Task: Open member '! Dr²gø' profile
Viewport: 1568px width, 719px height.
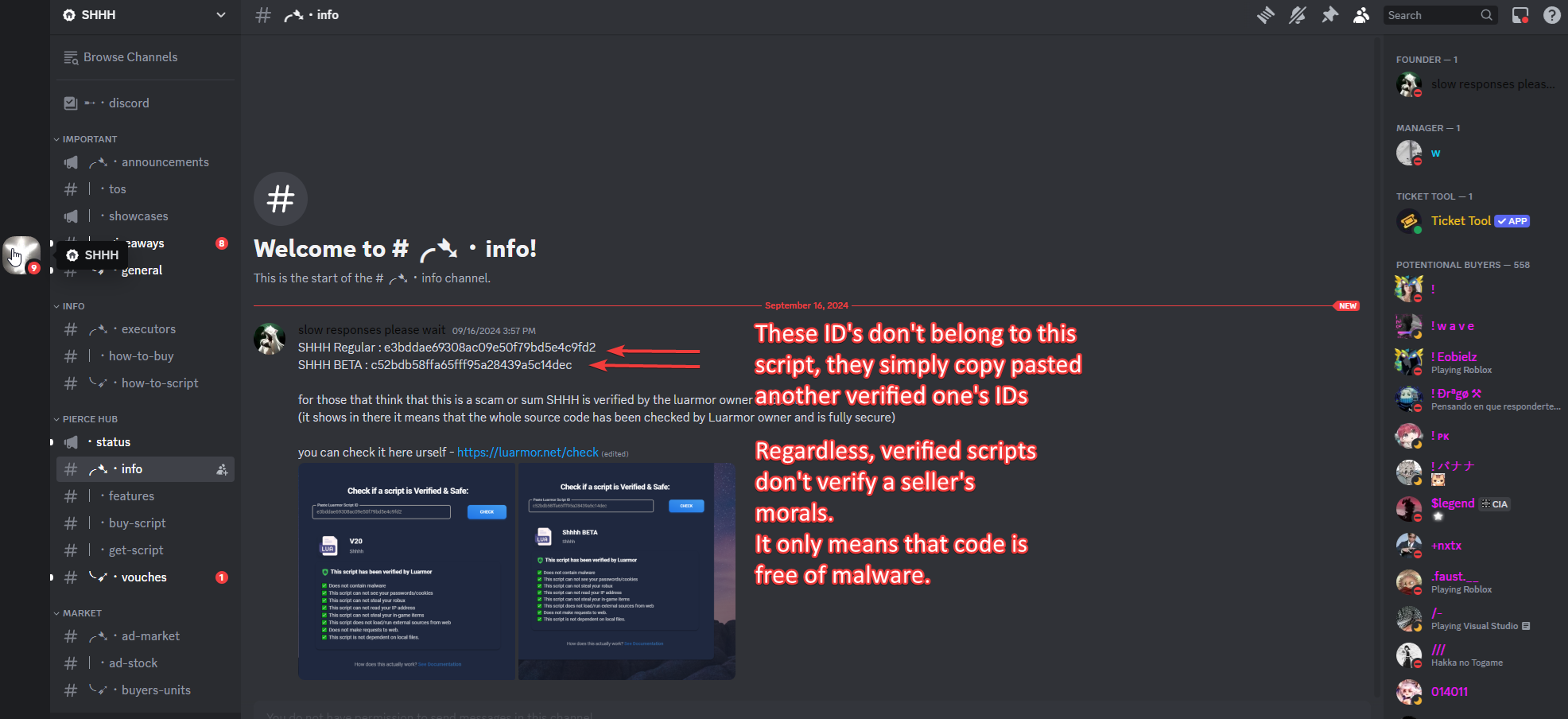Action: click(1475, 399)
